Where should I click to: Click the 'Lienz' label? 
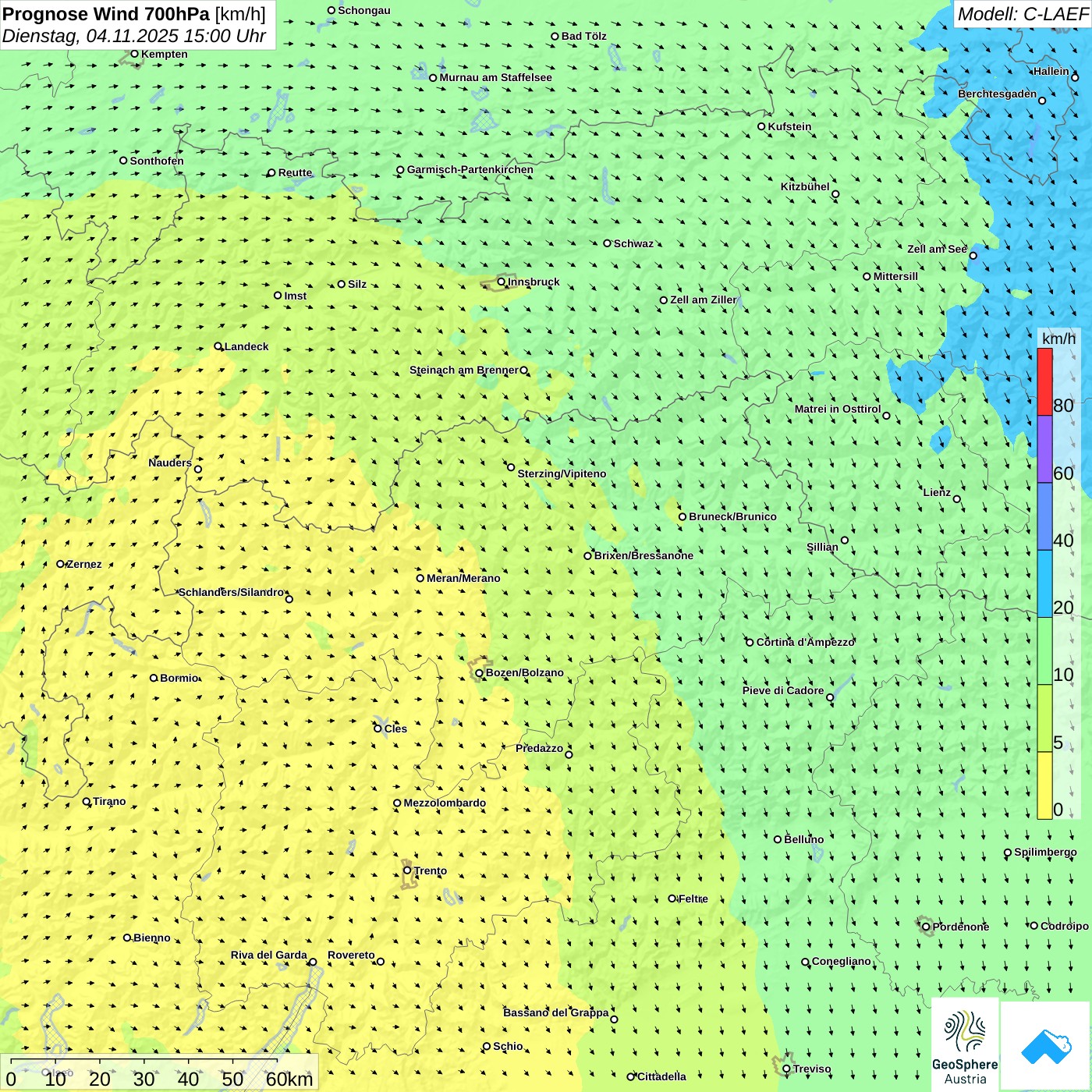click(x=937, y=492)
